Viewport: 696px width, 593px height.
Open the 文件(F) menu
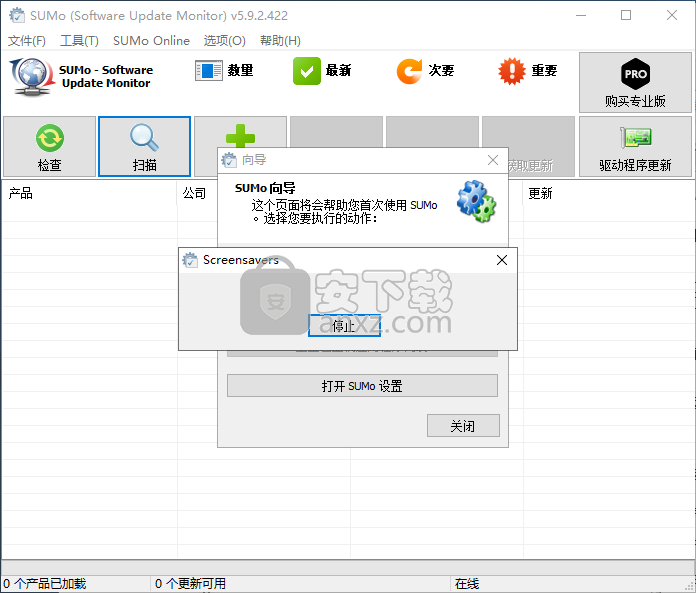click(x=27, y=41)
